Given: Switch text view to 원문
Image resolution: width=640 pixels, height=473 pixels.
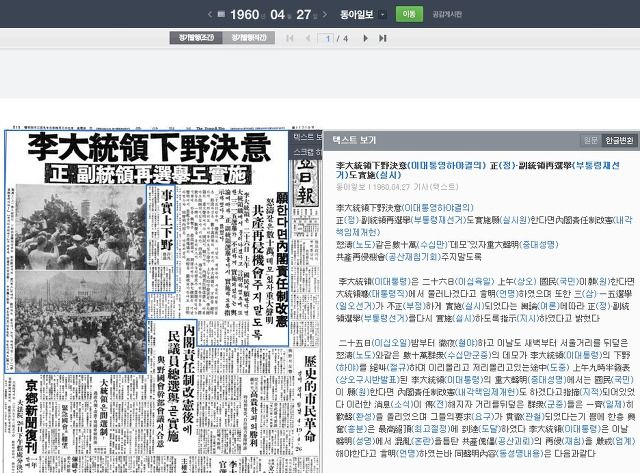Looking at the screenshot, I should click(591, 140).
